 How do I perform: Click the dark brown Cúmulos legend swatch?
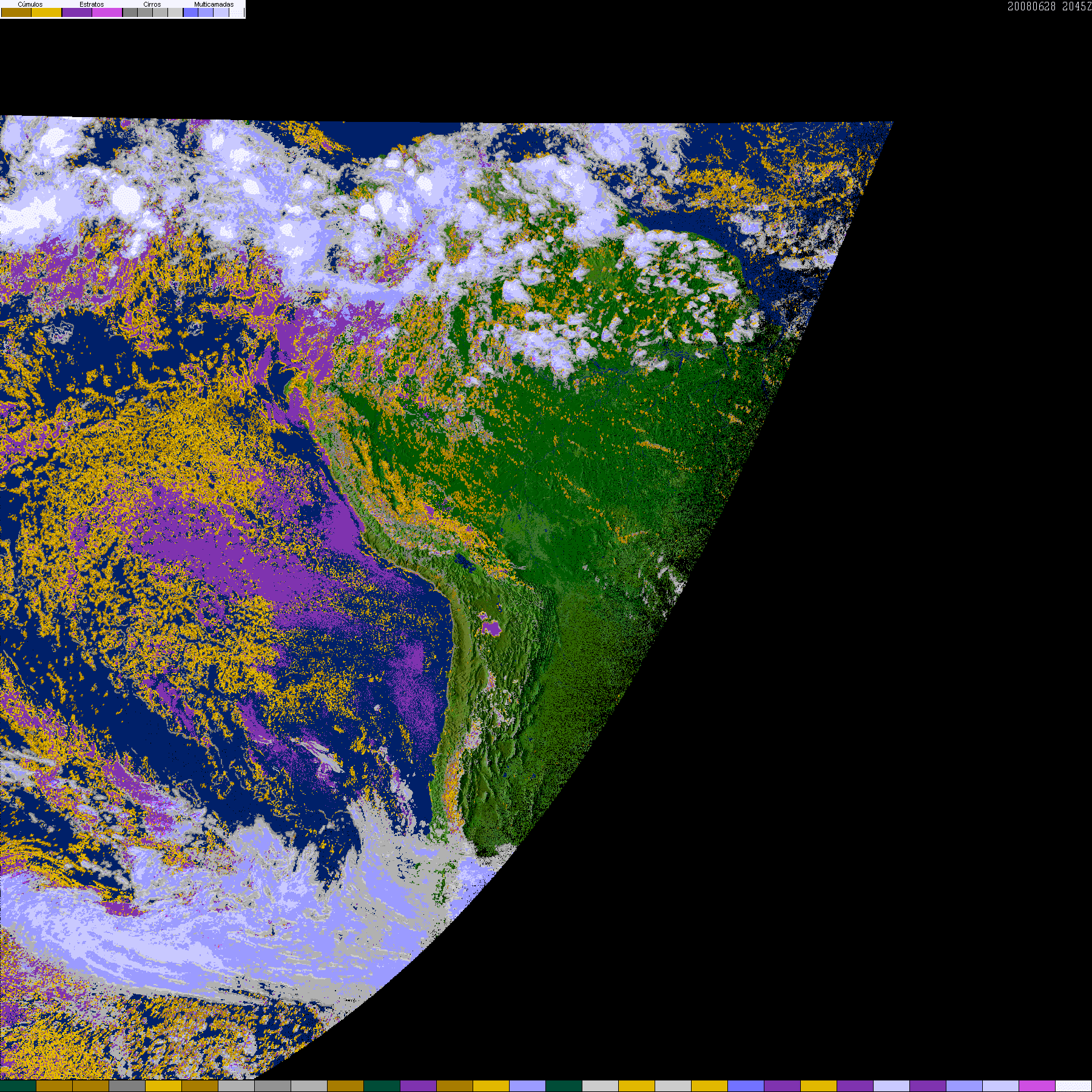click(x=16, y=12)
